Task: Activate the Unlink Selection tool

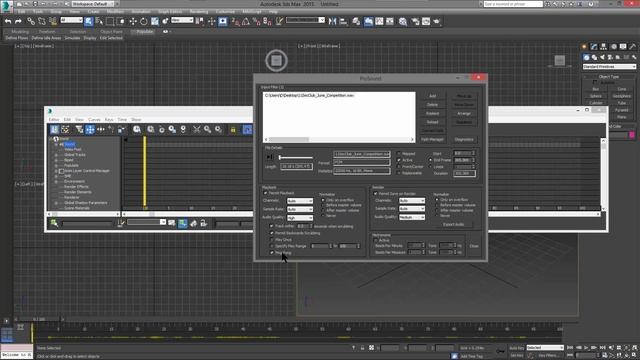Action: pos(42,21)
